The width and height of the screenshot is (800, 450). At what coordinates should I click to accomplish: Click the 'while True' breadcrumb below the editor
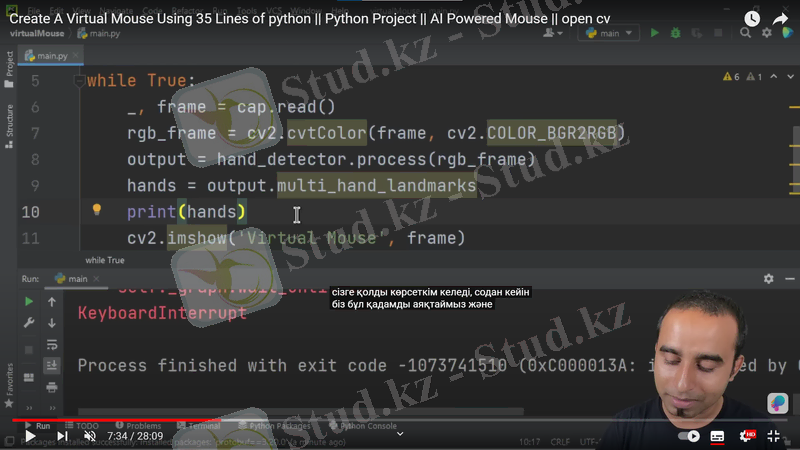click(105, 260)
